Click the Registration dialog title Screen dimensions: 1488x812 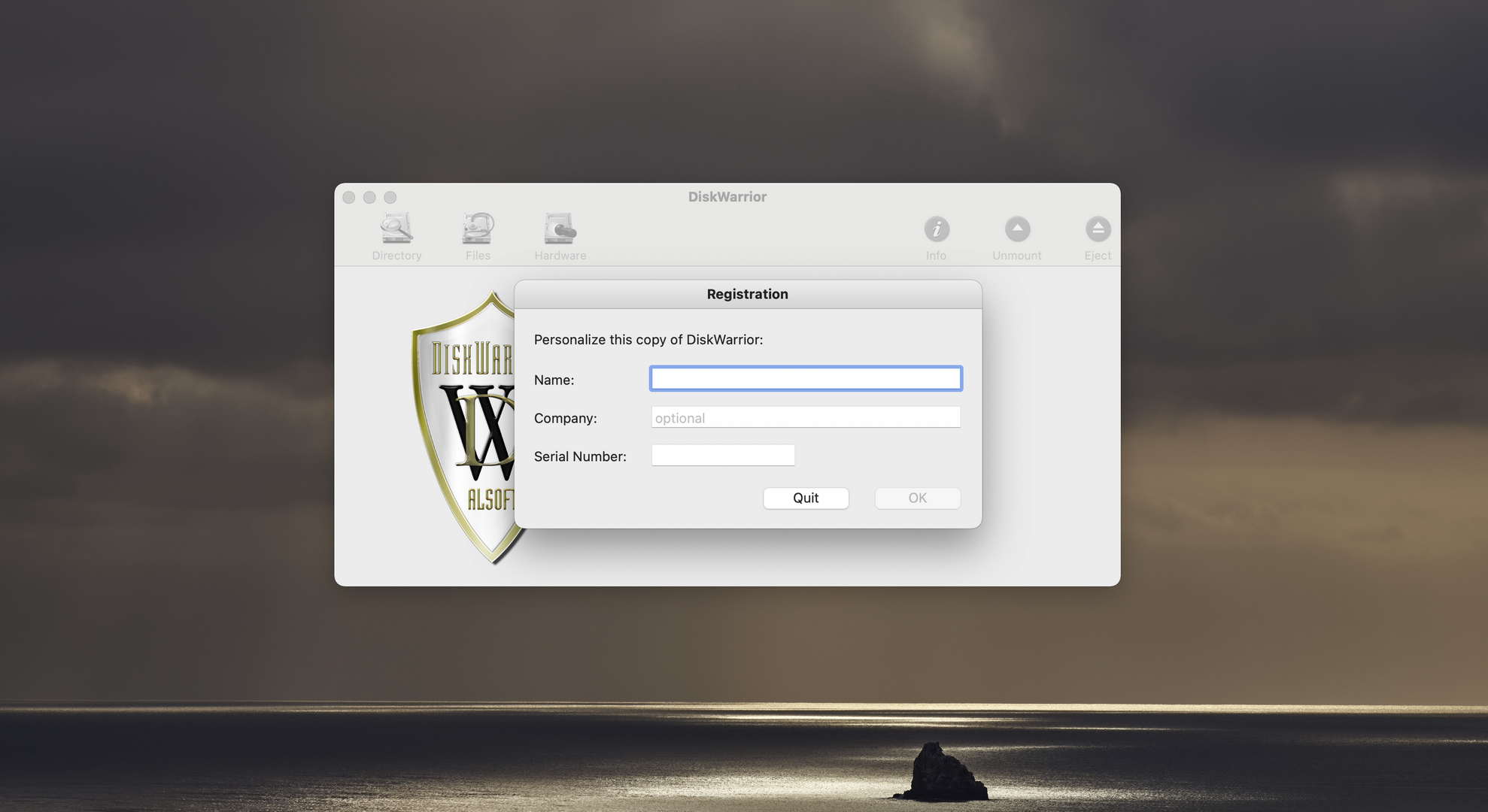[747, 294]
